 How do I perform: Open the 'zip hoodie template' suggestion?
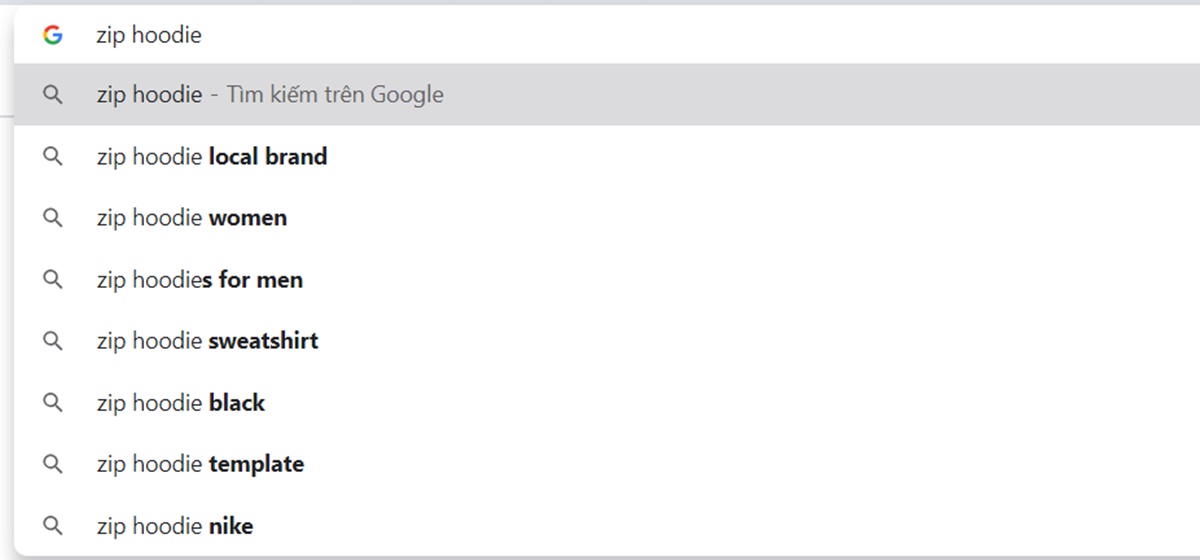point(607,464)
